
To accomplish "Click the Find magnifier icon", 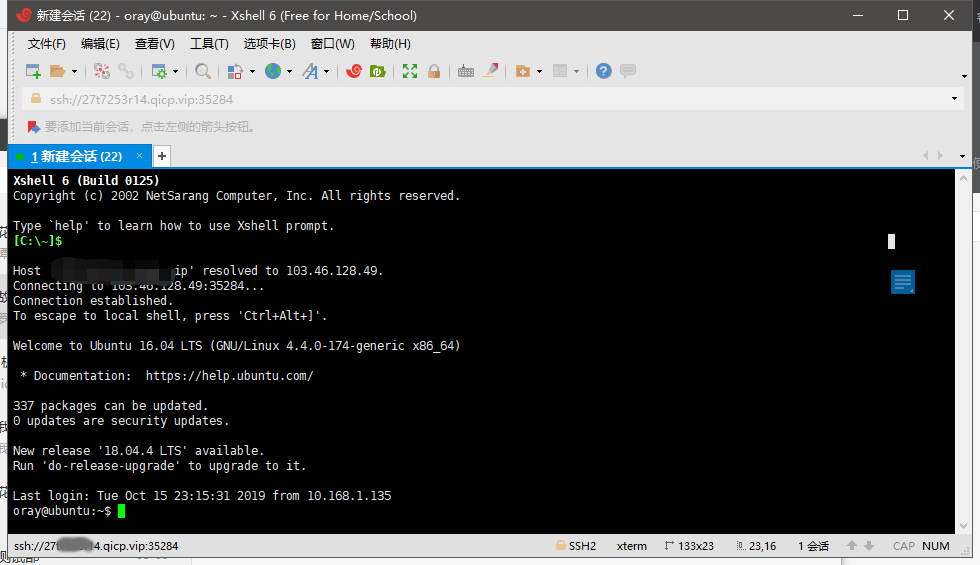I will tap(202, 71).
